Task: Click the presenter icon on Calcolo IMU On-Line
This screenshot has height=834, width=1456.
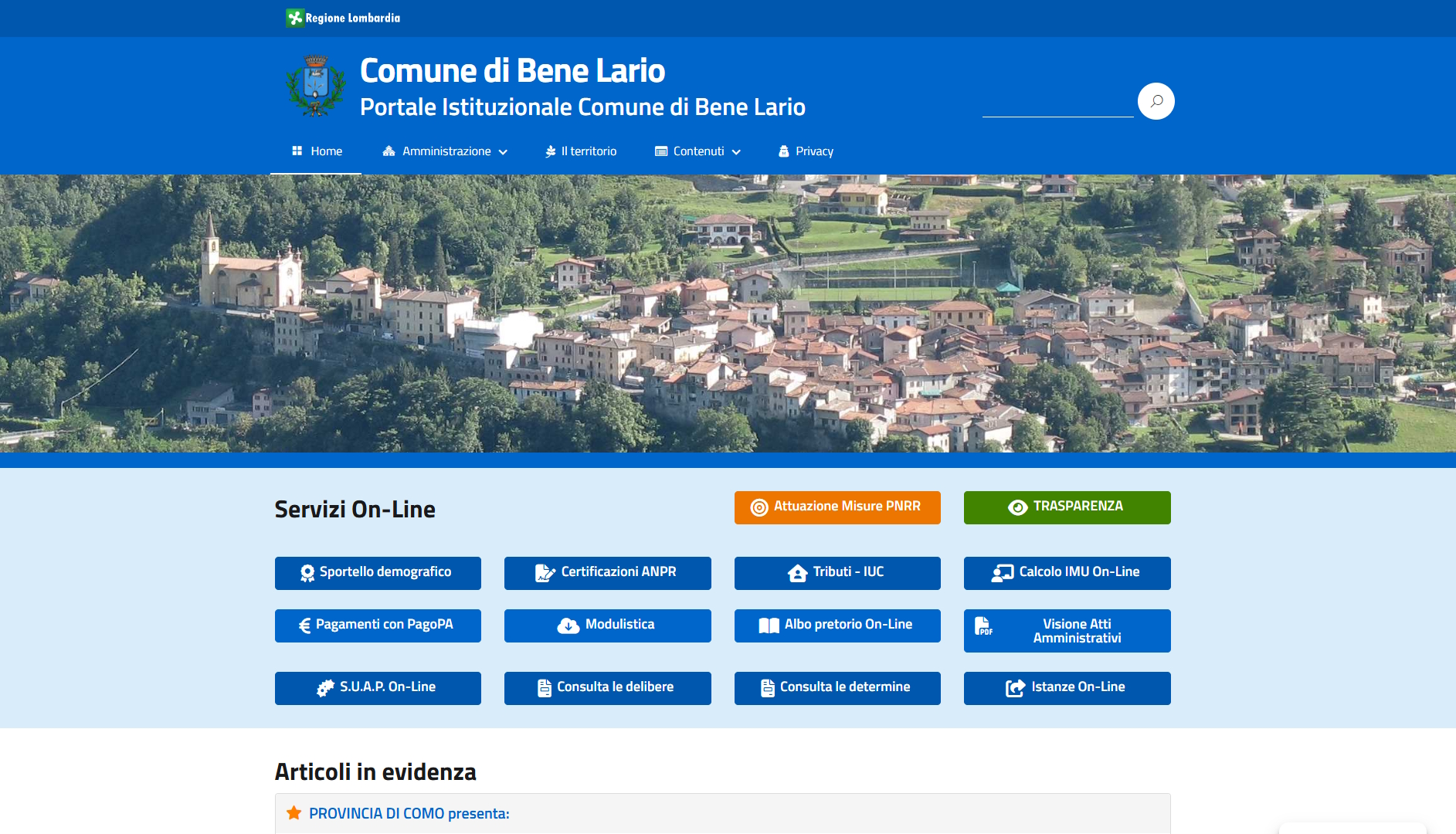Action: coord(1003,573)
